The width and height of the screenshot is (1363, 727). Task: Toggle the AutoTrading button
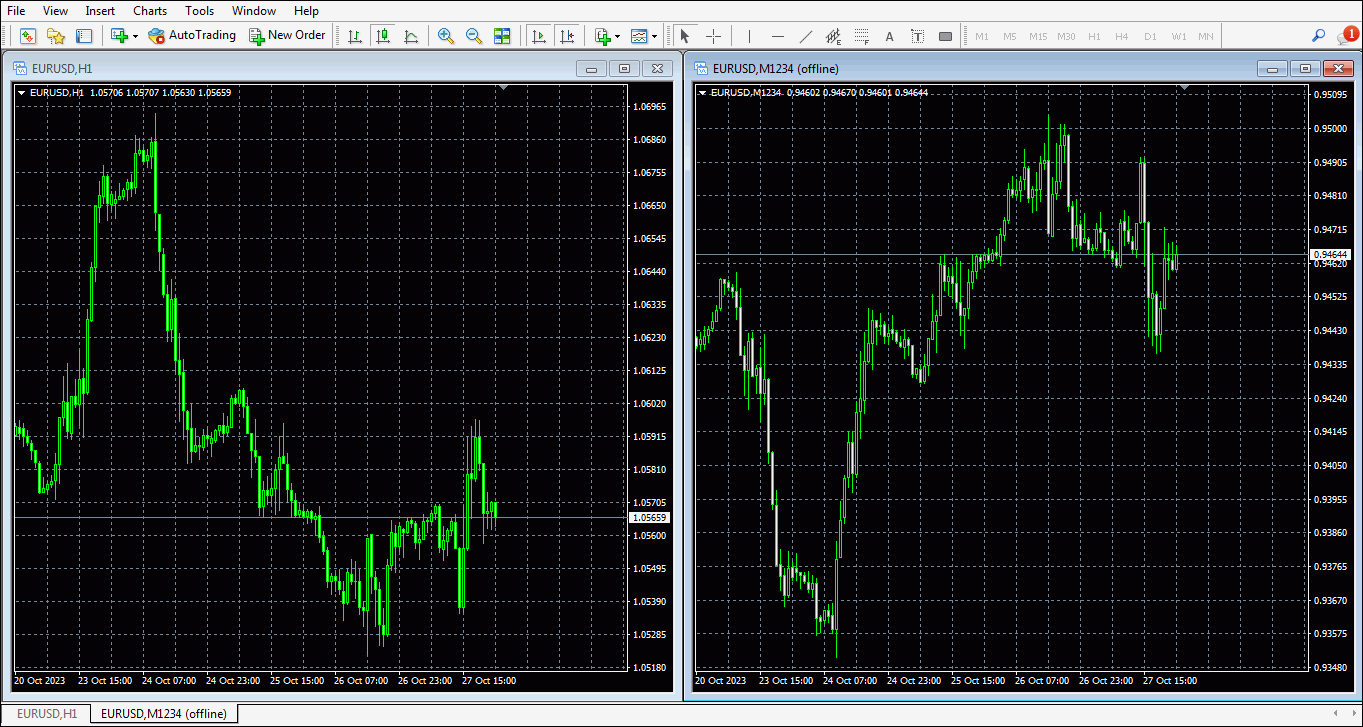pyautogui.click(x=192, y=36)
